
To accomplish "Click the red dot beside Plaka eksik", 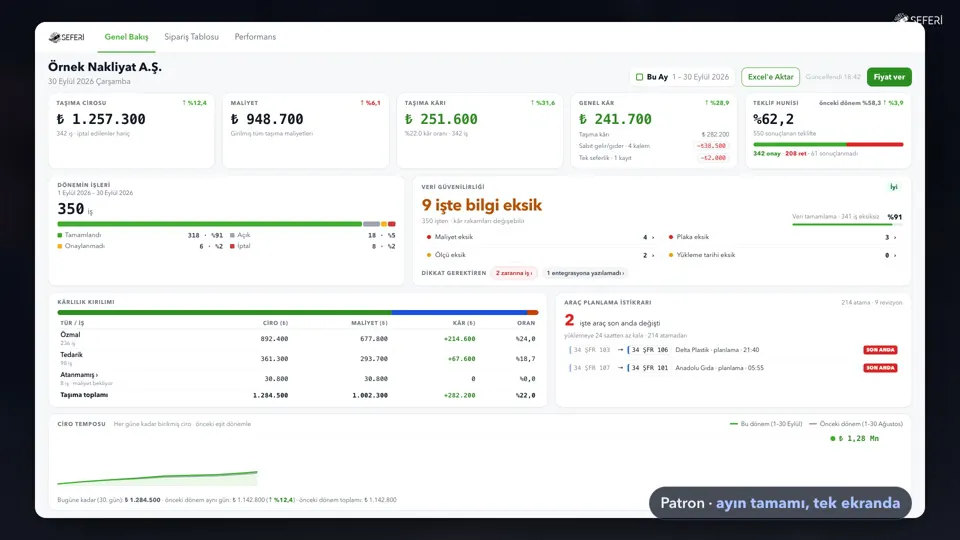I will [670, 237].
